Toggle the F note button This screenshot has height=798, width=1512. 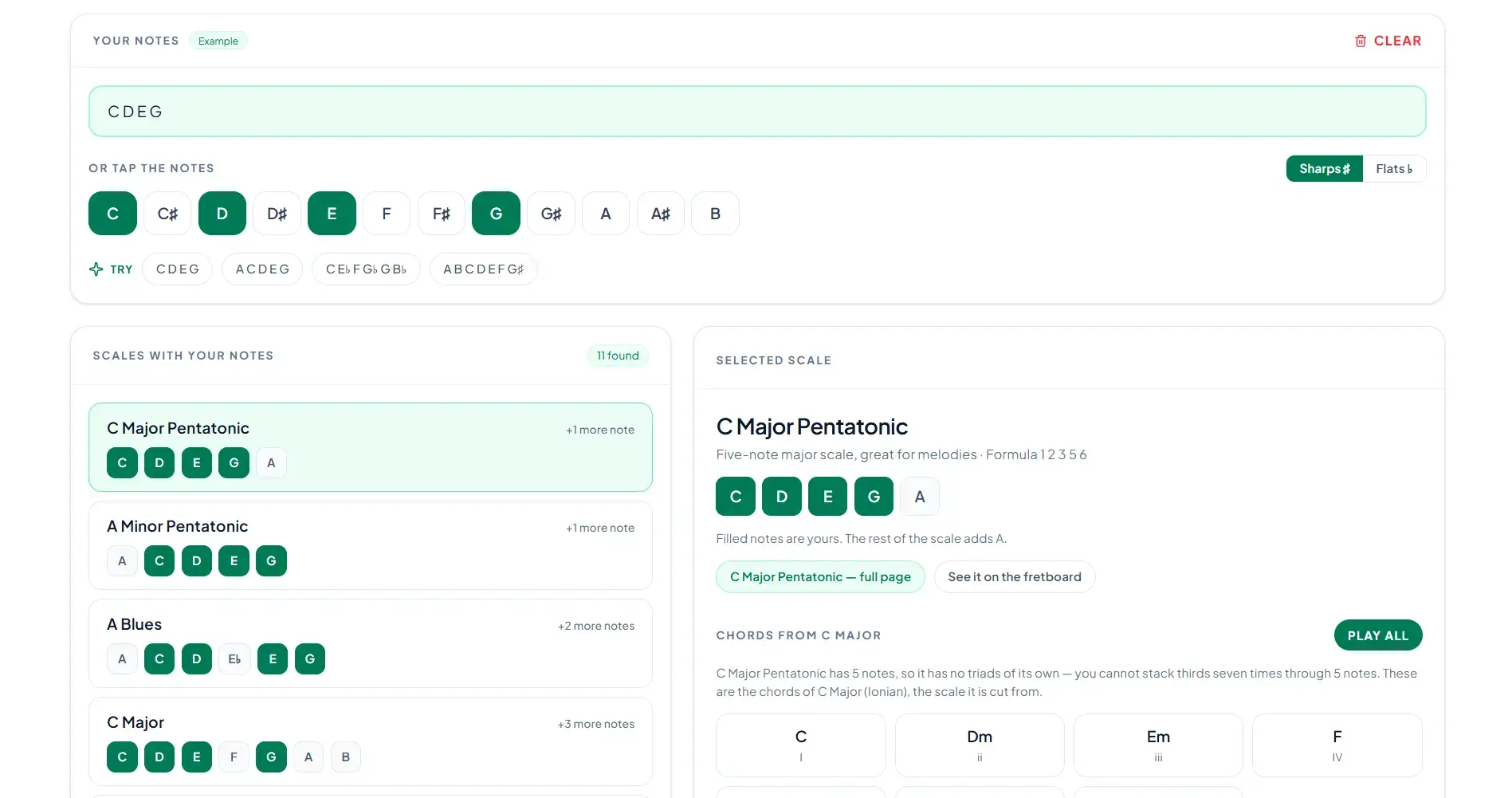tap(387, 214)
